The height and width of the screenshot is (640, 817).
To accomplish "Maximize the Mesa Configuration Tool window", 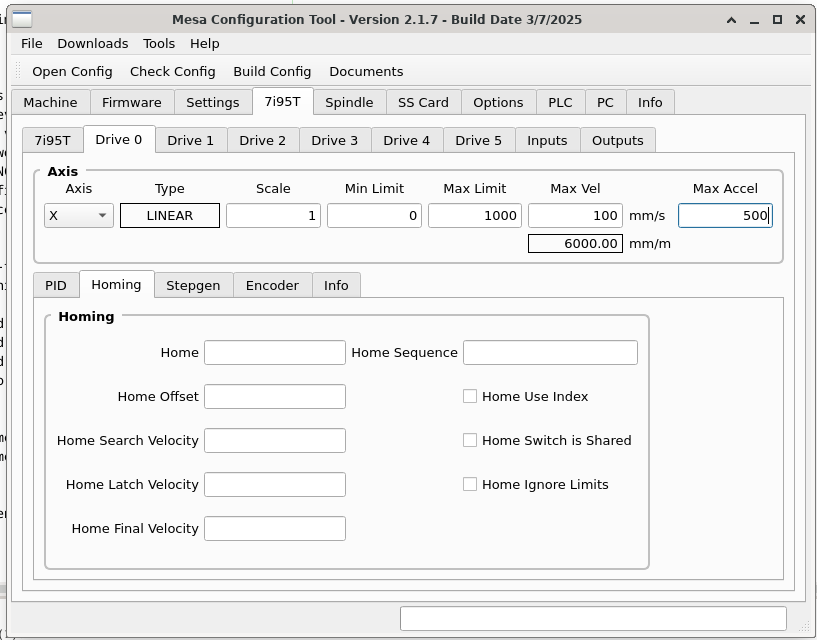I will (777, 20).
